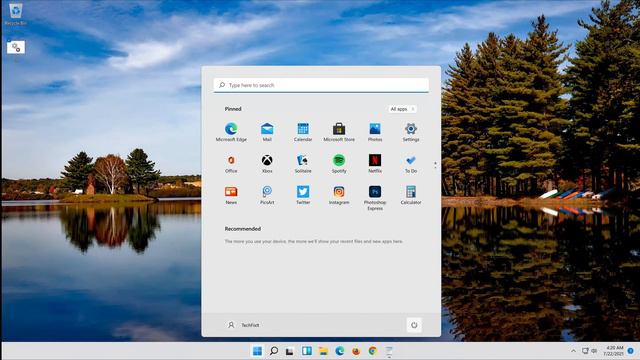Image resolution: width=640 pixels, height=360 pixels.
Task: Launch PicsArt
Action: 267,195
